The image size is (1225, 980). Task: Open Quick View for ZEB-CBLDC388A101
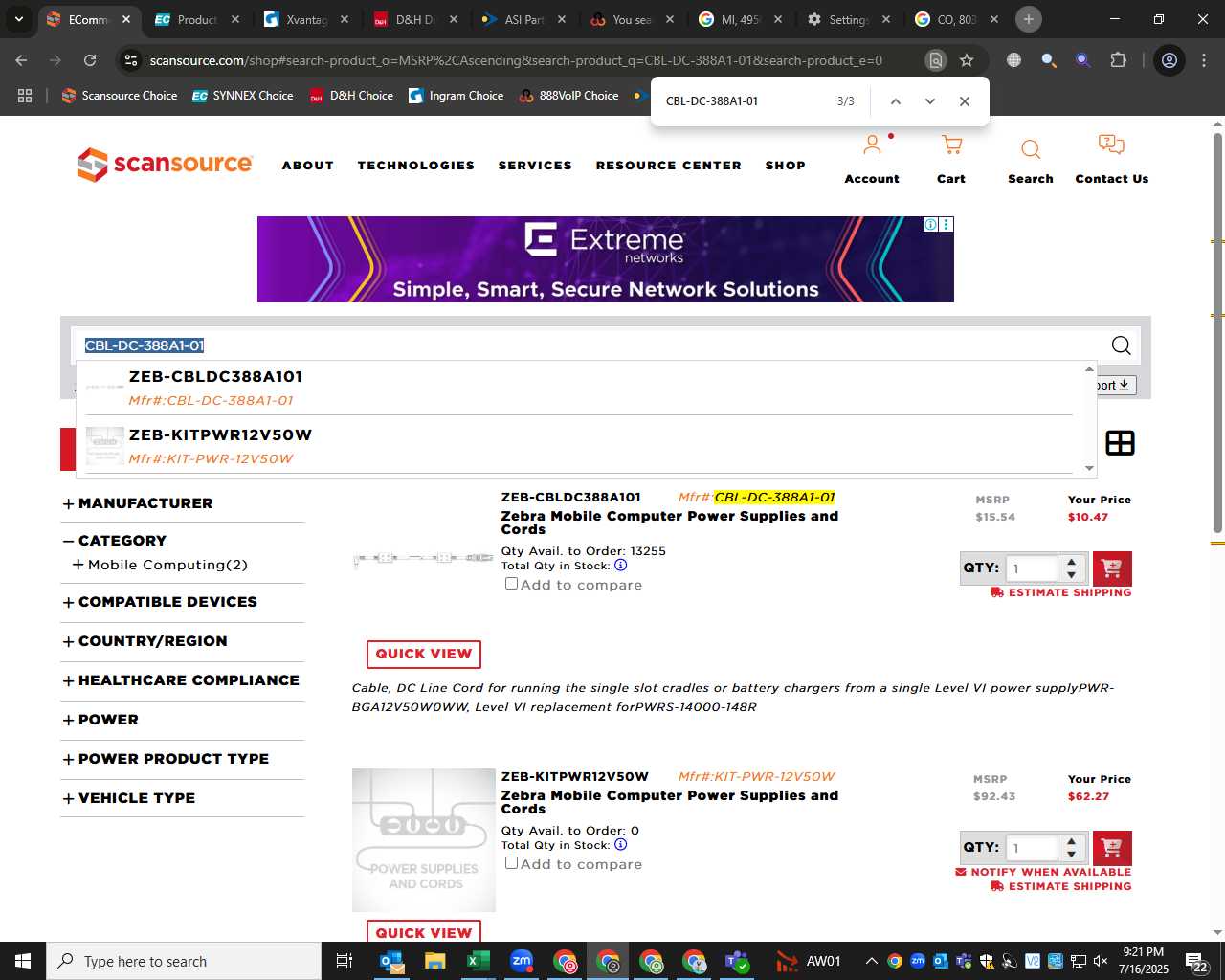tap(424, 654)
